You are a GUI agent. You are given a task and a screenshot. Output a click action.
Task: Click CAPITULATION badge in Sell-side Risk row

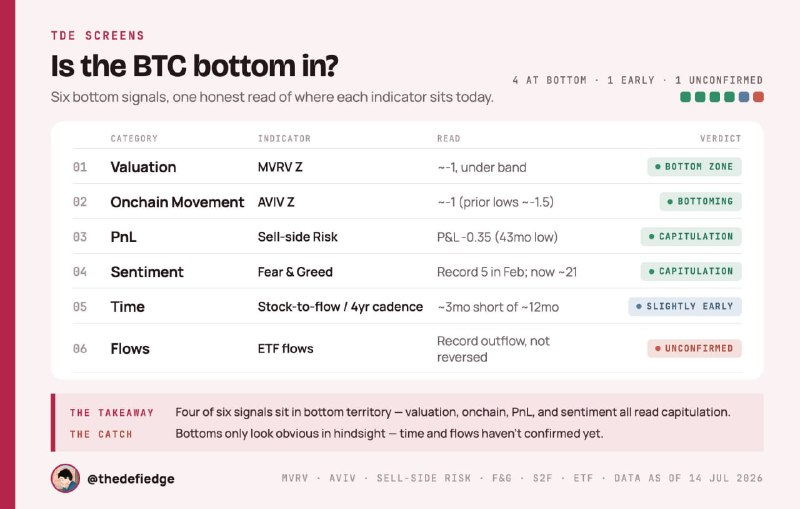coord(691,237)
